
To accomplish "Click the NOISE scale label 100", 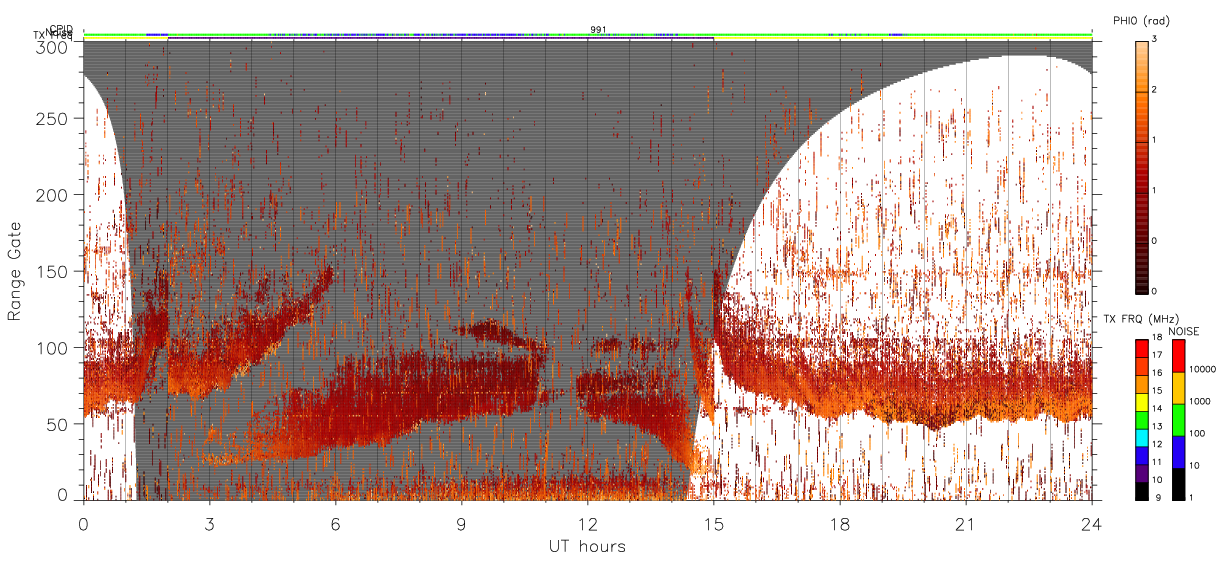I will pos(1195,436).
